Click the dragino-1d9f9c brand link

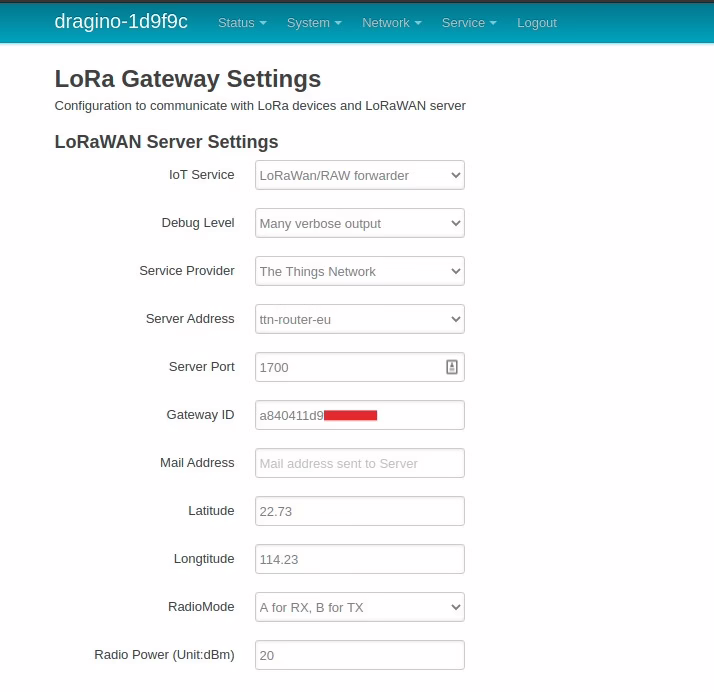pyautogui.click(x=121, y=22)
